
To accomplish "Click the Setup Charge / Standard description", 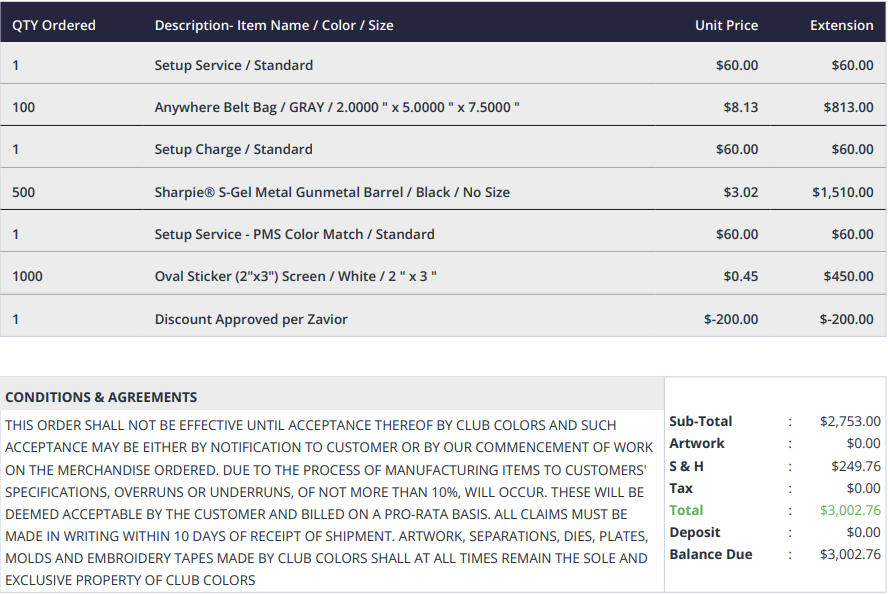I will (233, 149).
